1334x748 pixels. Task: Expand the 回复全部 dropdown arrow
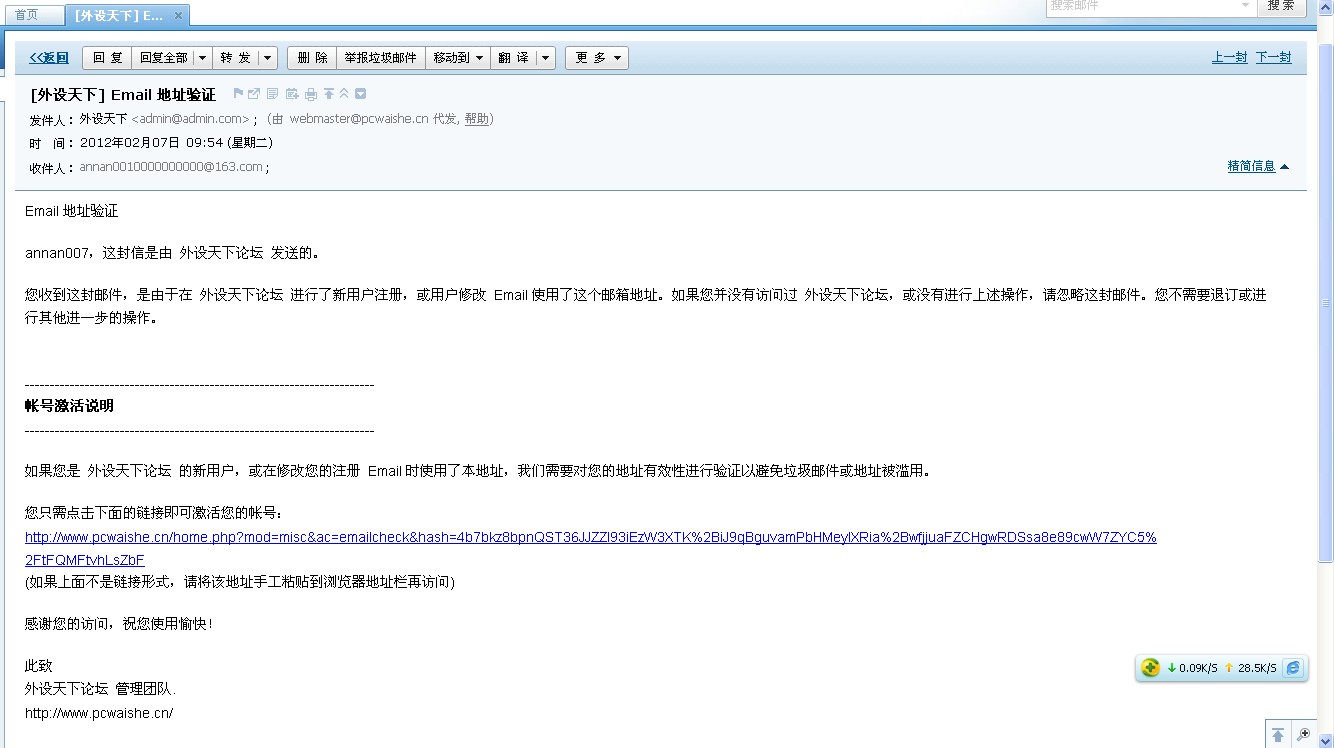point(203,58)
